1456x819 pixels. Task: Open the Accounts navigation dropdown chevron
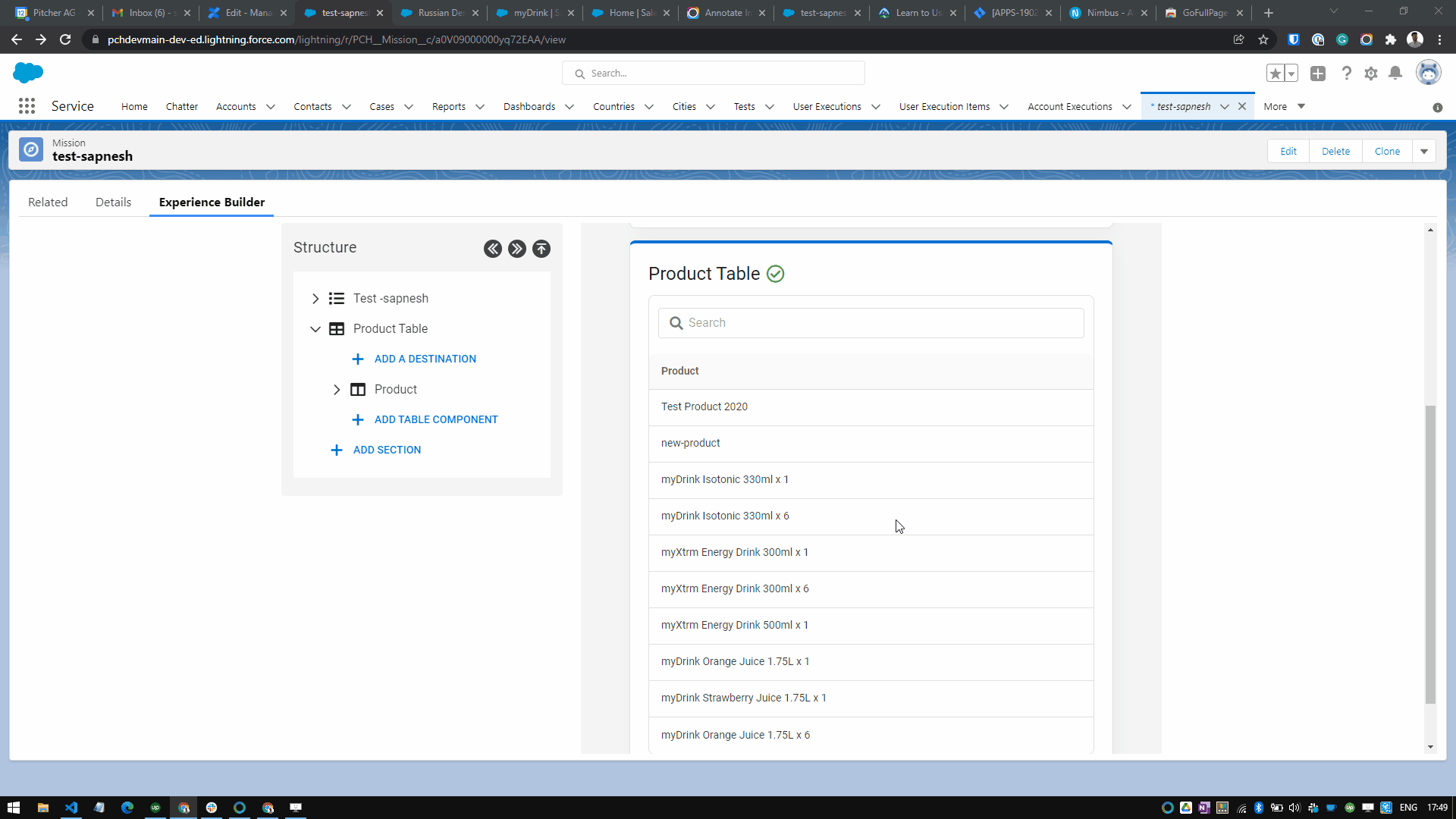click(x=271, y=107)
